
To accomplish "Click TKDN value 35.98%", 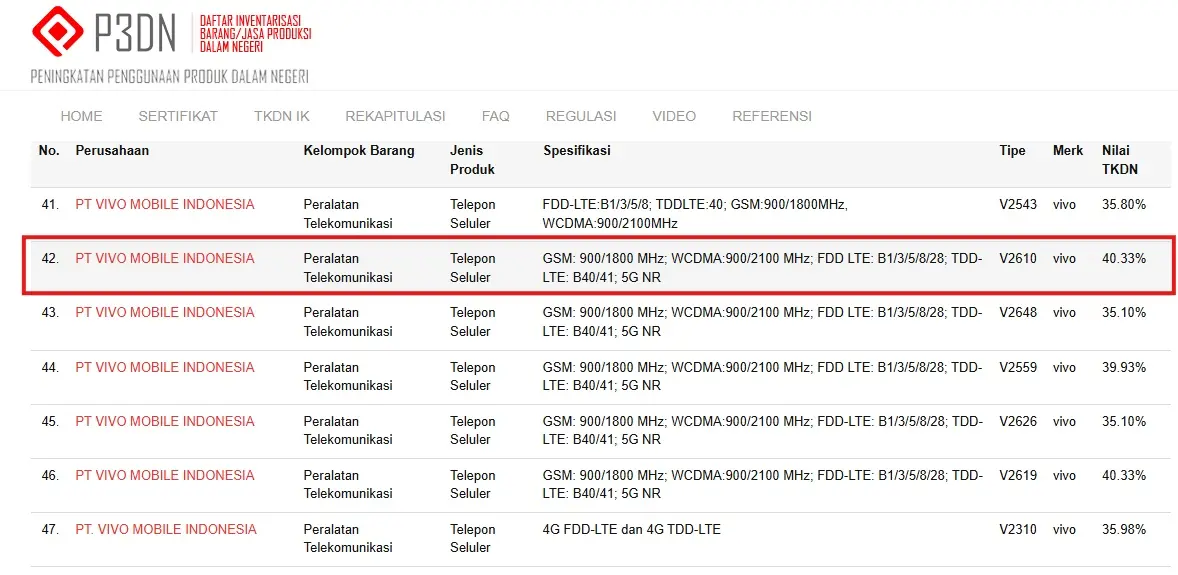I will pos(1124,530).
